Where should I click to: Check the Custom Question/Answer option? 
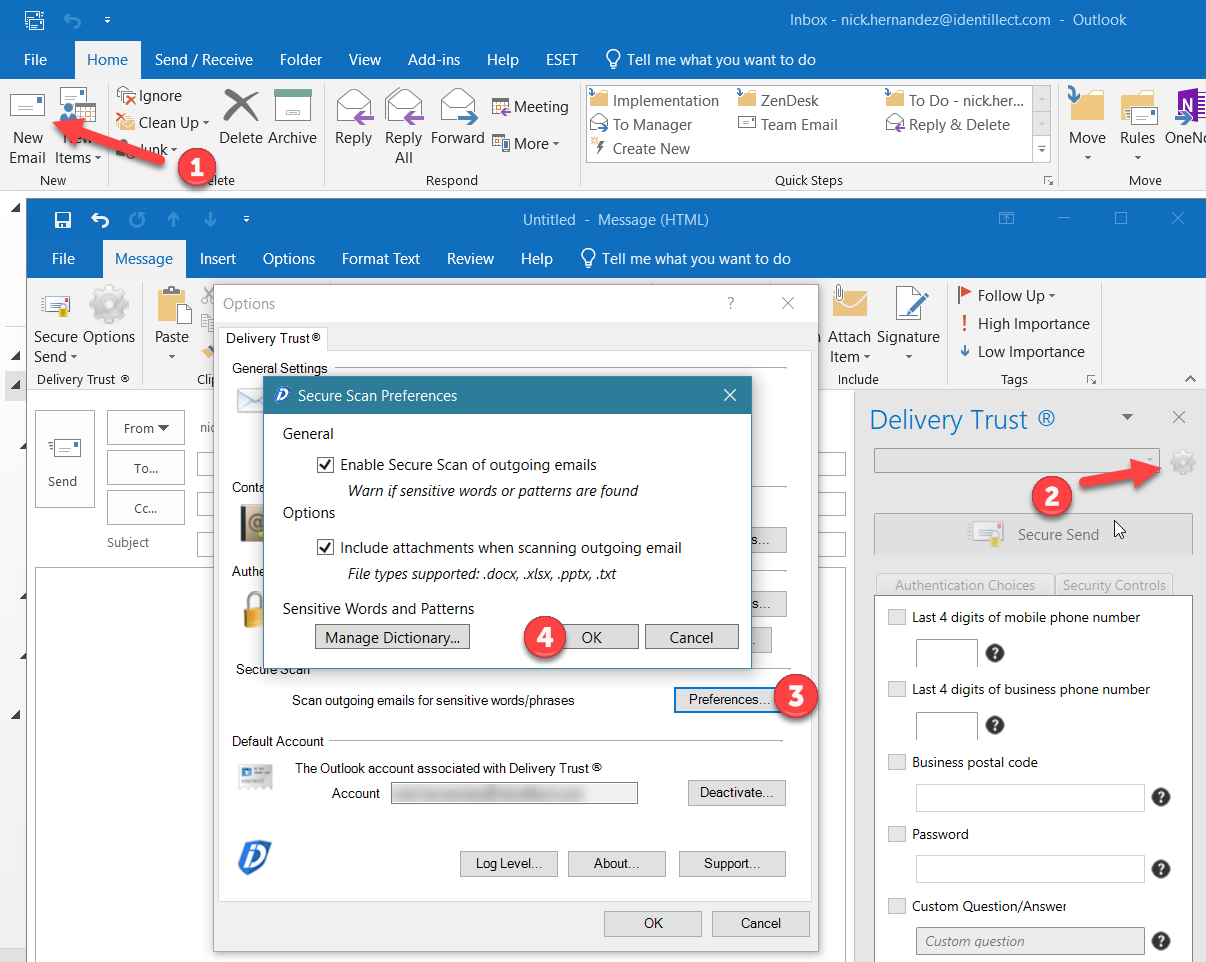pyautogui.click(x=897, y=906)
